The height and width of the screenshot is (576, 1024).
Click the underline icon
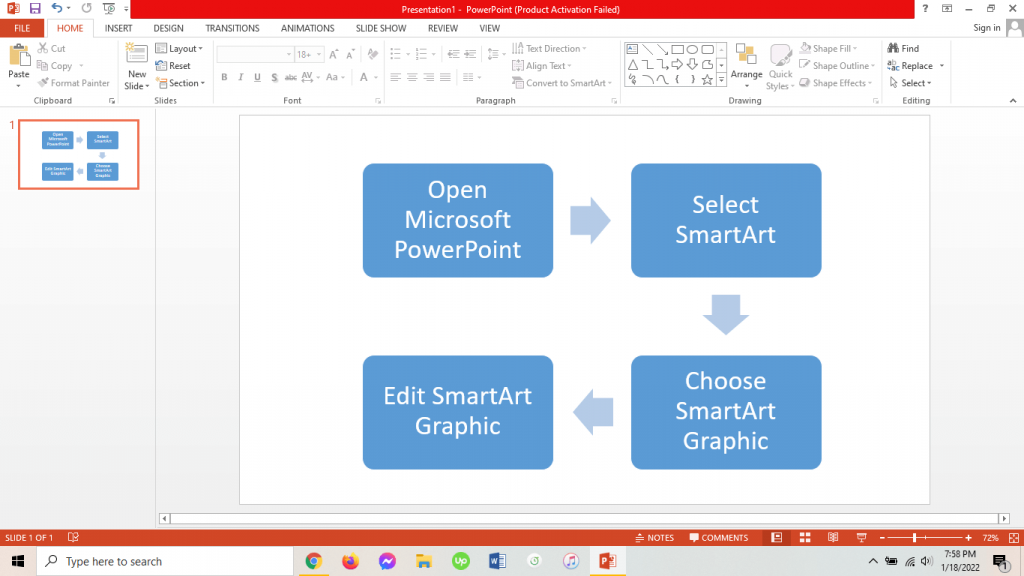[x=256, y=77]
